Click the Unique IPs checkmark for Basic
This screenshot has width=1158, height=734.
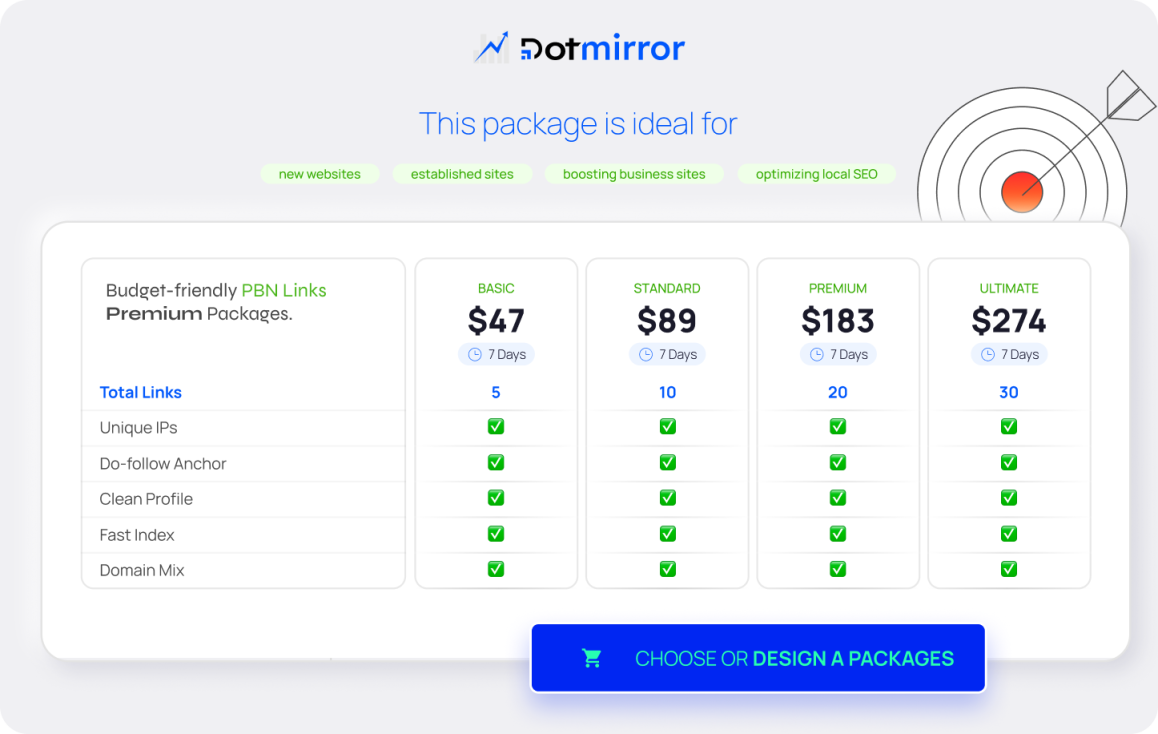496,426
